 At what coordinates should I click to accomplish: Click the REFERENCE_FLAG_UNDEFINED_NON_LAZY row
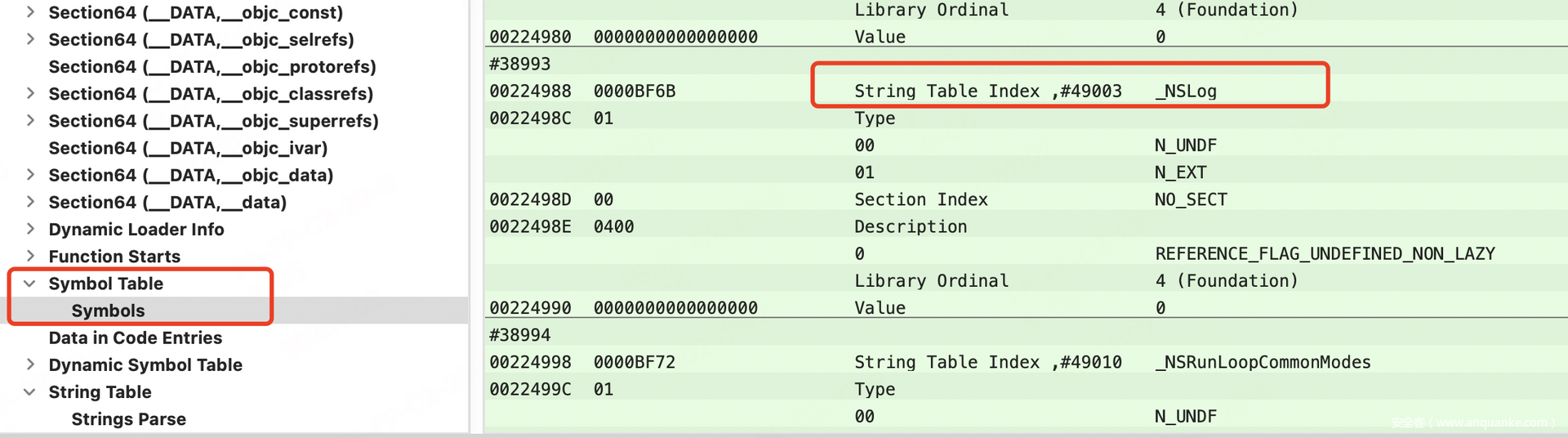point(1324,253)
